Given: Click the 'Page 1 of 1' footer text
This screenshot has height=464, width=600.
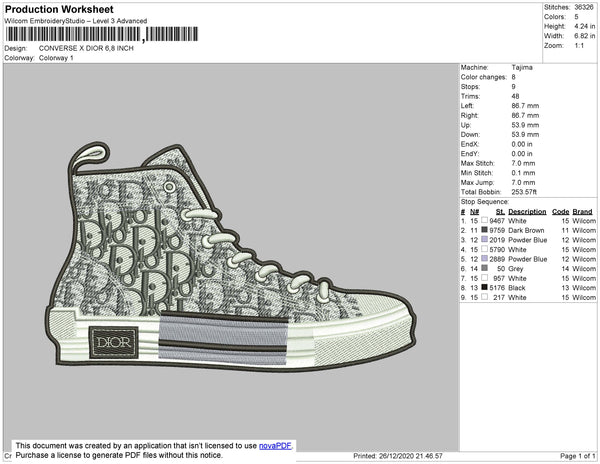Looking at the screenshot, I should pos(577,456).
